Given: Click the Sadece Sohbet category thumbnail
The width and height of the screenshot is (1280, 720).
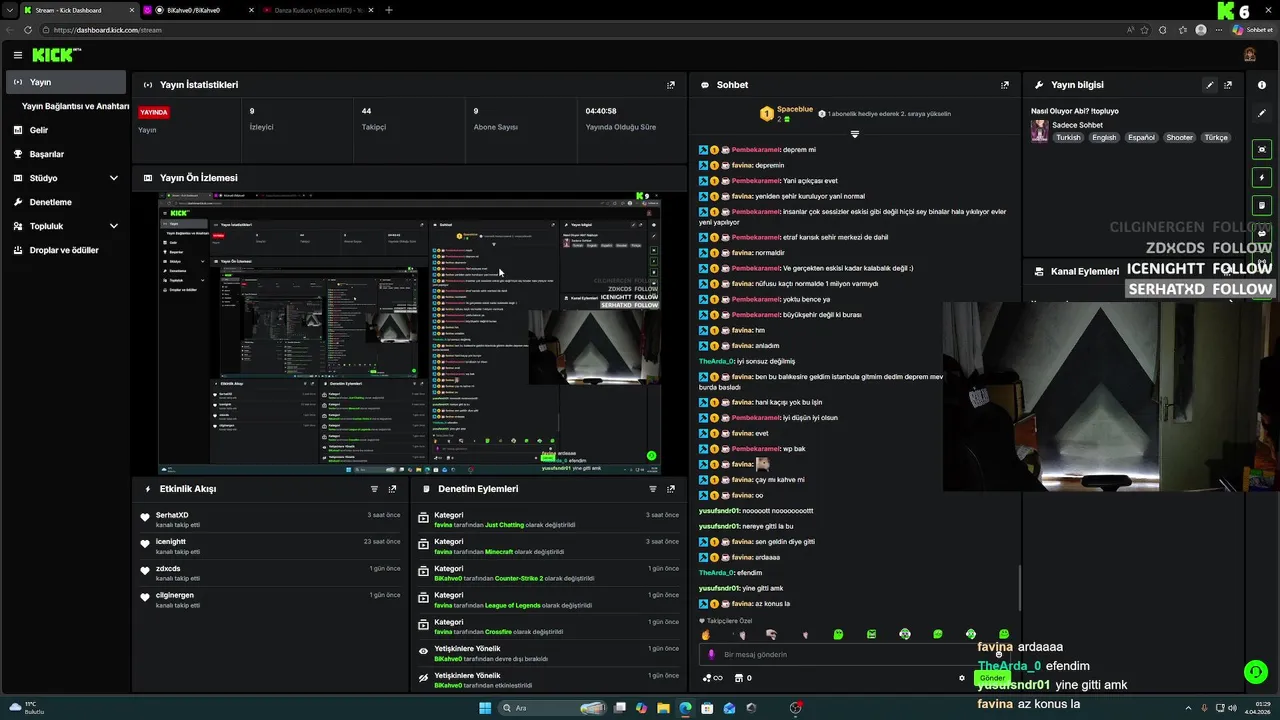Looking at the screenshot, I should tap(1040, 131).
